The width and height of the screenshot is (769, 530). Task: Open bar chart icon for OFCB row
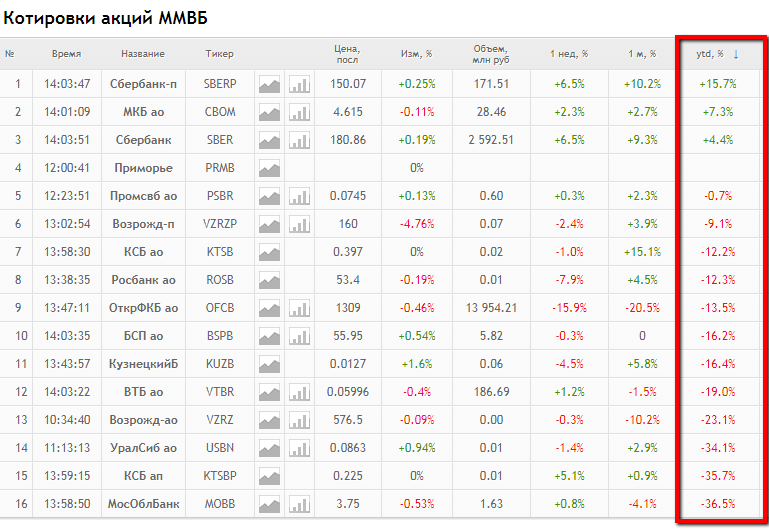pos(299,308)
